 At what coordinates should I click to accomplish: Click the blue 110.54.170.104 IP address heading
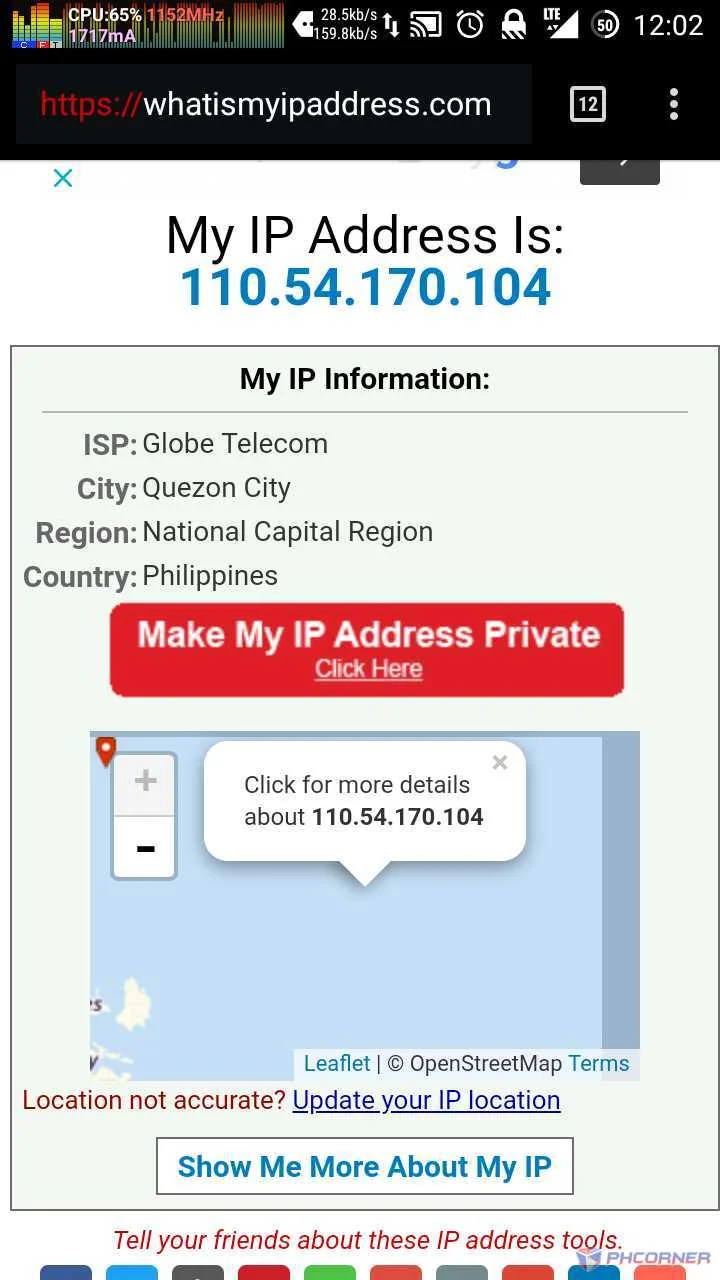coord(366,288)
